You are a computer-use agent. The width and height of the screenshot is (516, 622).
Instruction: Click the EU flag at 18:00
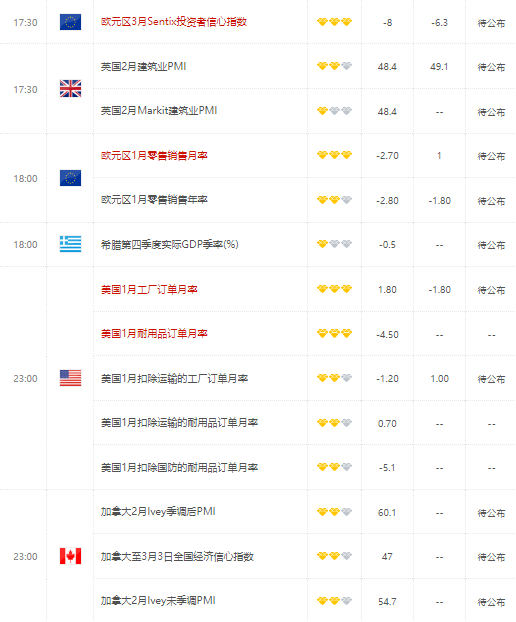(x=70, y=178)
